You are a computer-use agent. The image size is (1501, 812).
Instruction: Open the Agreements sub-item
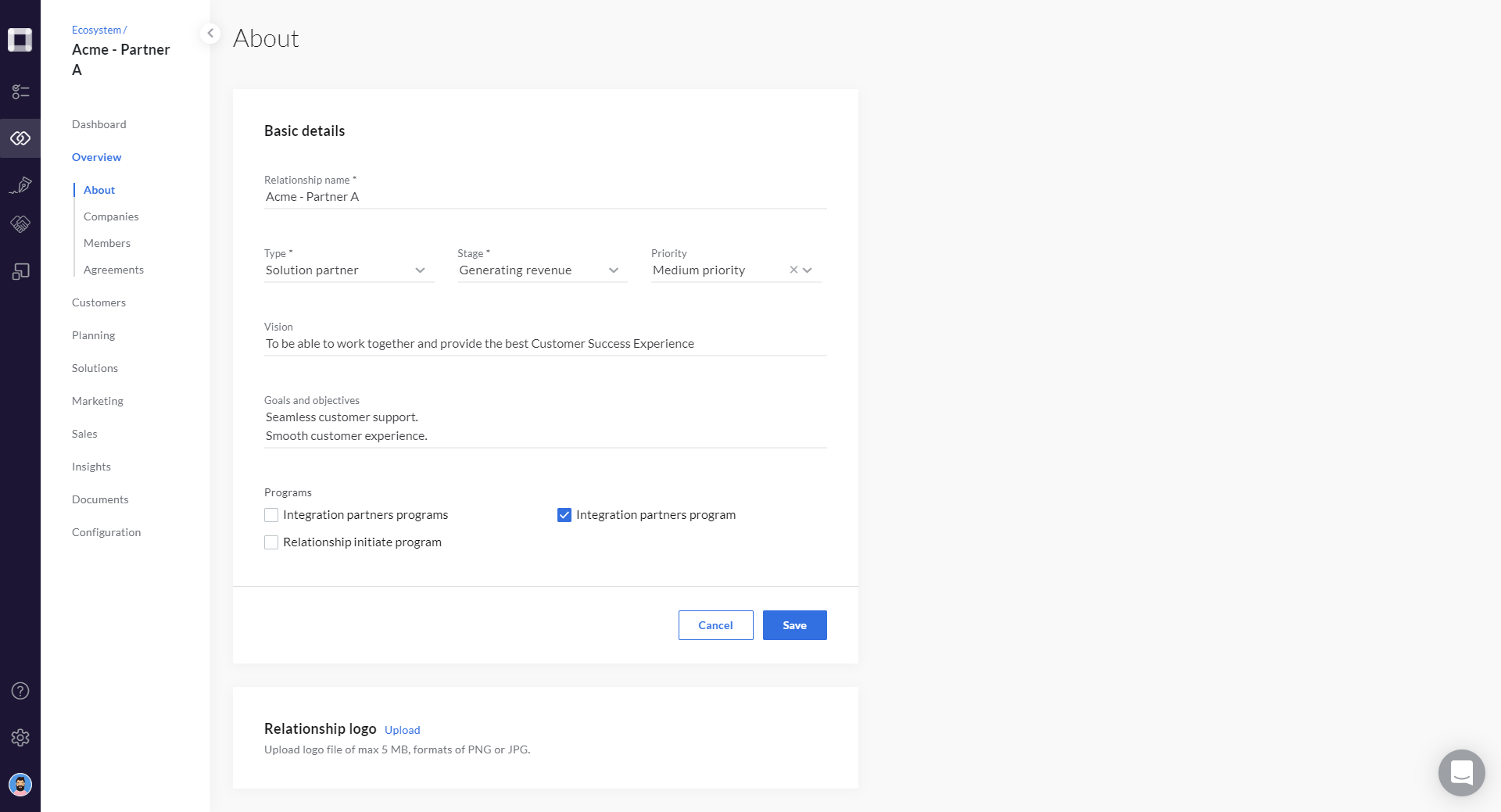pyautogui.click(x=114, y=270)
